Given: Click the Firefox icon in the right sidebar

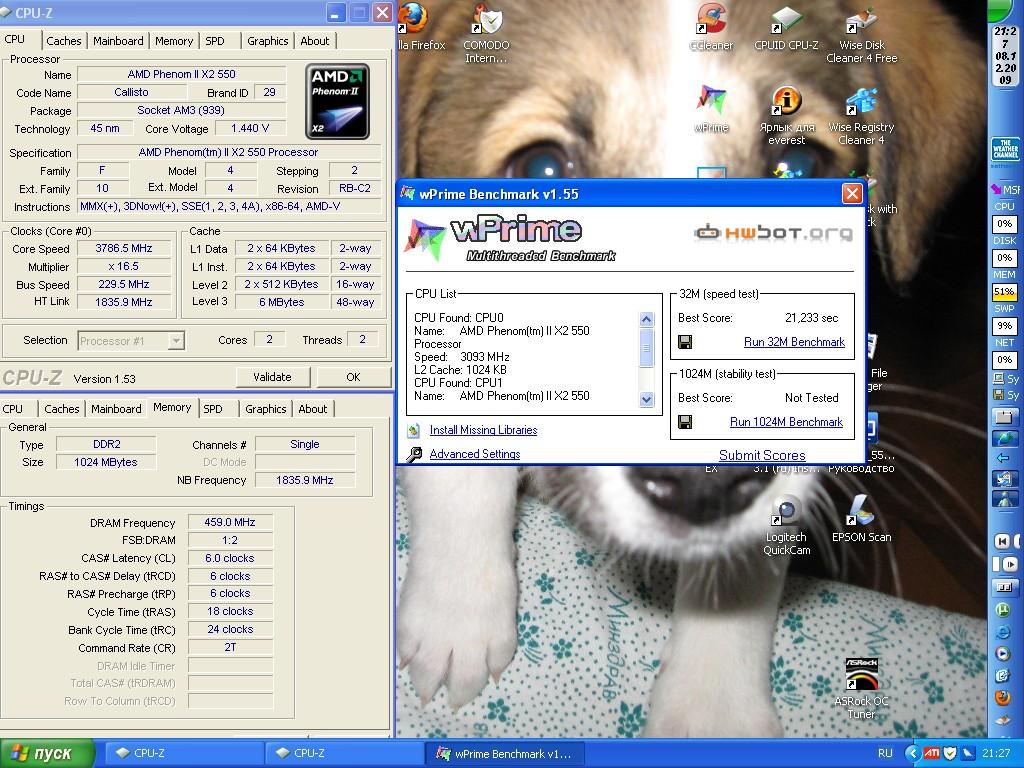Looking at the screenshot, I should 1002,697.
